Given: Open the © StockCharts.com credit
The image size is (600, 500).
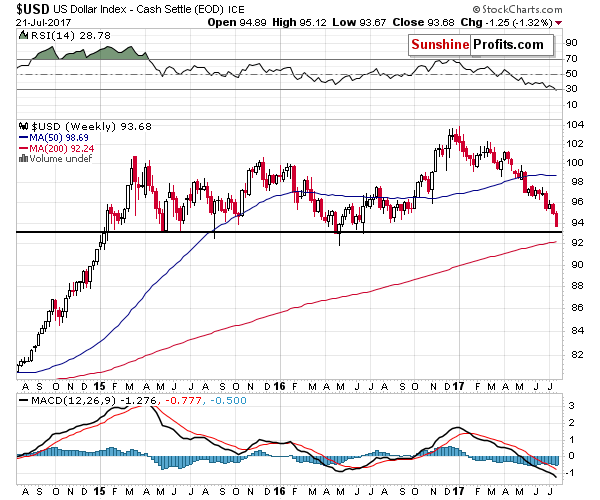Looking at the screenshot, I should 518,9.
